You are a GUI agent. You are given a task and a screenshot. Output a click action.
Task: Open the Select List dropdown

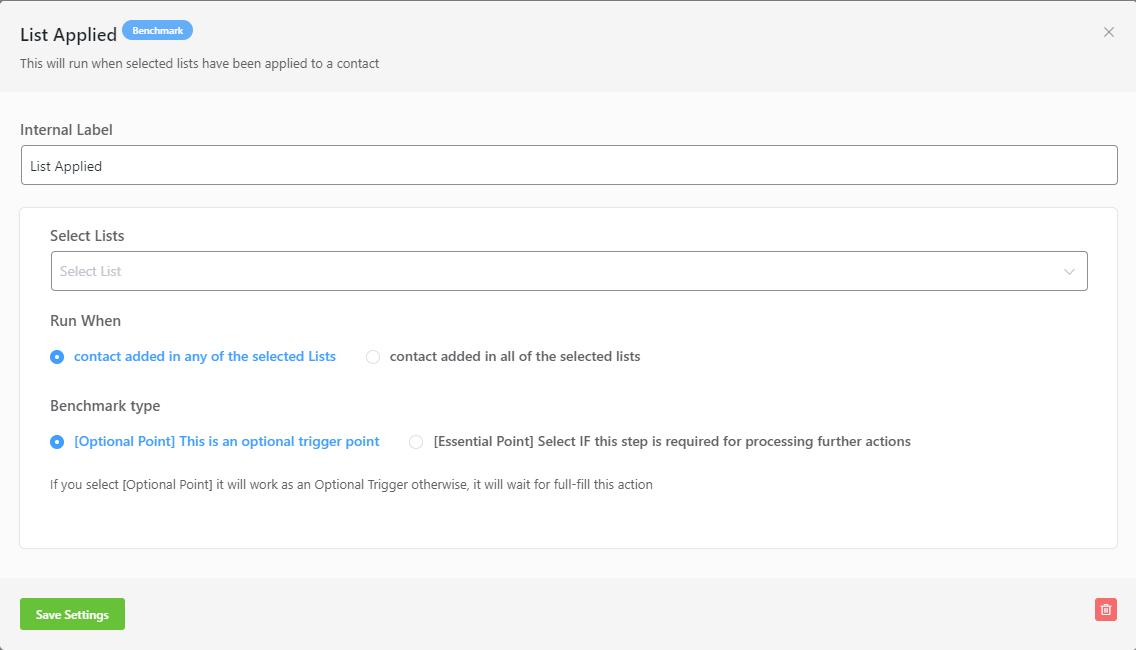568,271
